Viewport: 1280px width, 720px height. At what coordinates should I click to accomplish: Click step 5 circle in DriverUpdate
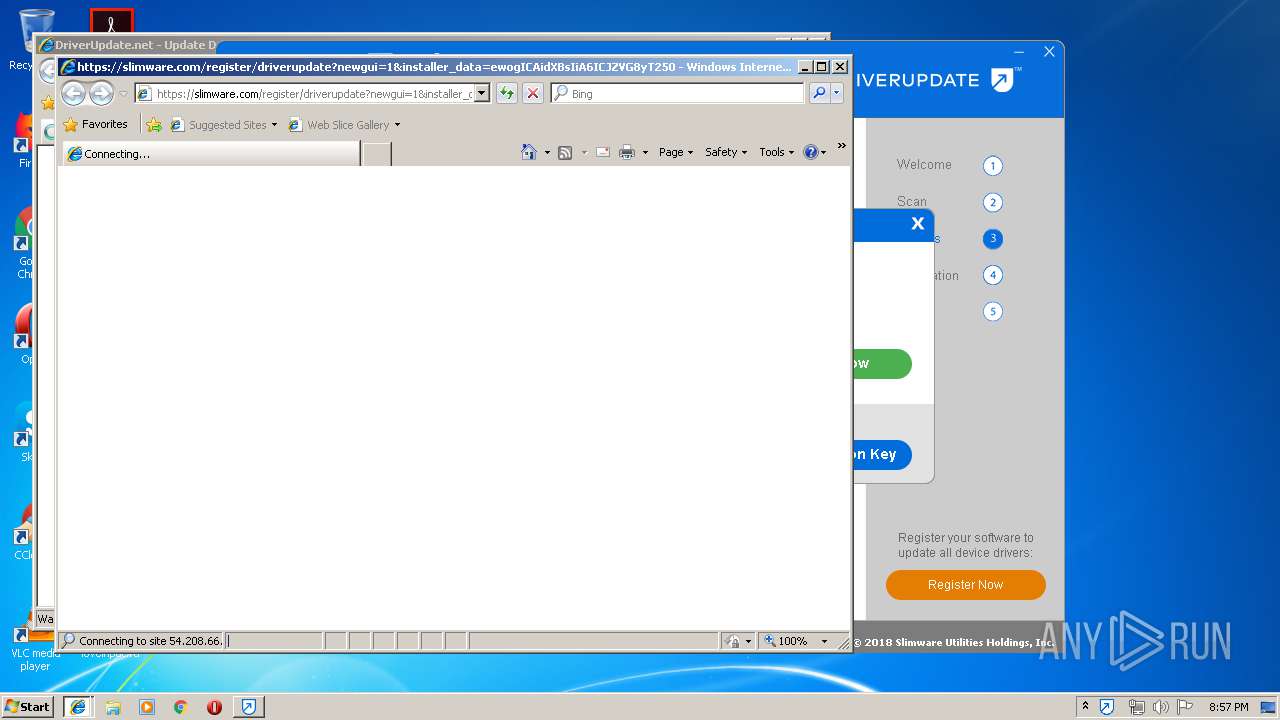coord(992,311)
